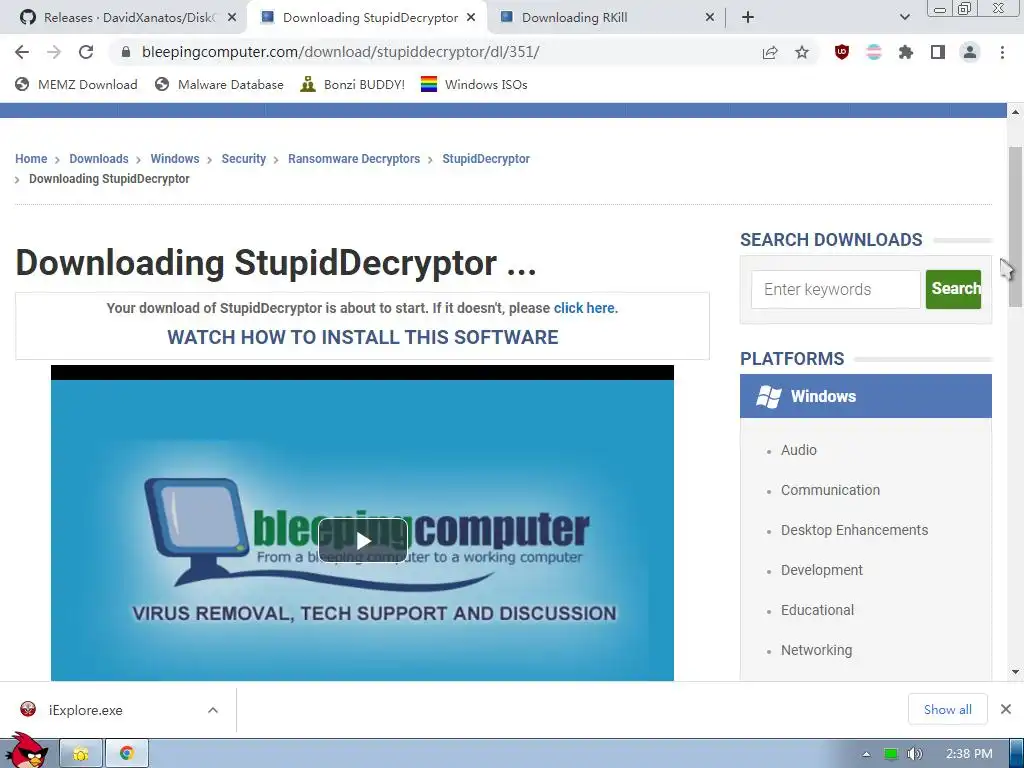
Task: Click the green network tray icon
Action: coord(891,754)
